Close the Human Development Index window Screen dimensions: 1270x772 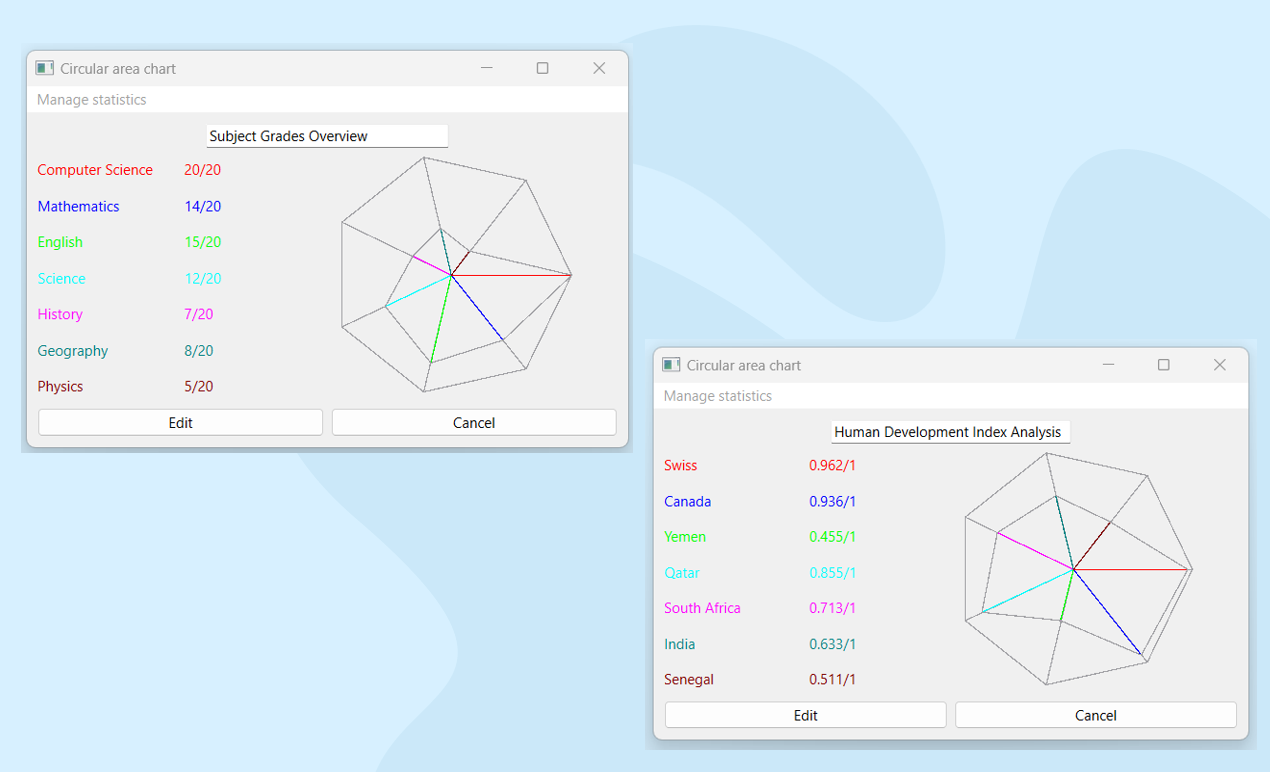click(1219, 365)
